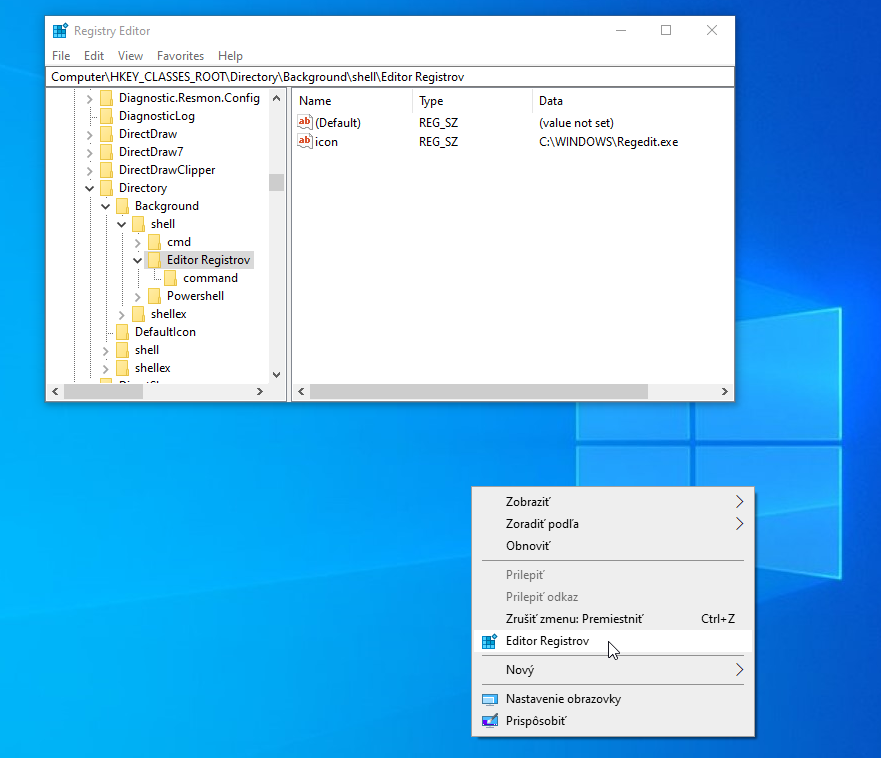This screenshot has height=758, width=881.
Task: Click the Prispôsobiť personalization icon
Action: click(x=489, y=721)
